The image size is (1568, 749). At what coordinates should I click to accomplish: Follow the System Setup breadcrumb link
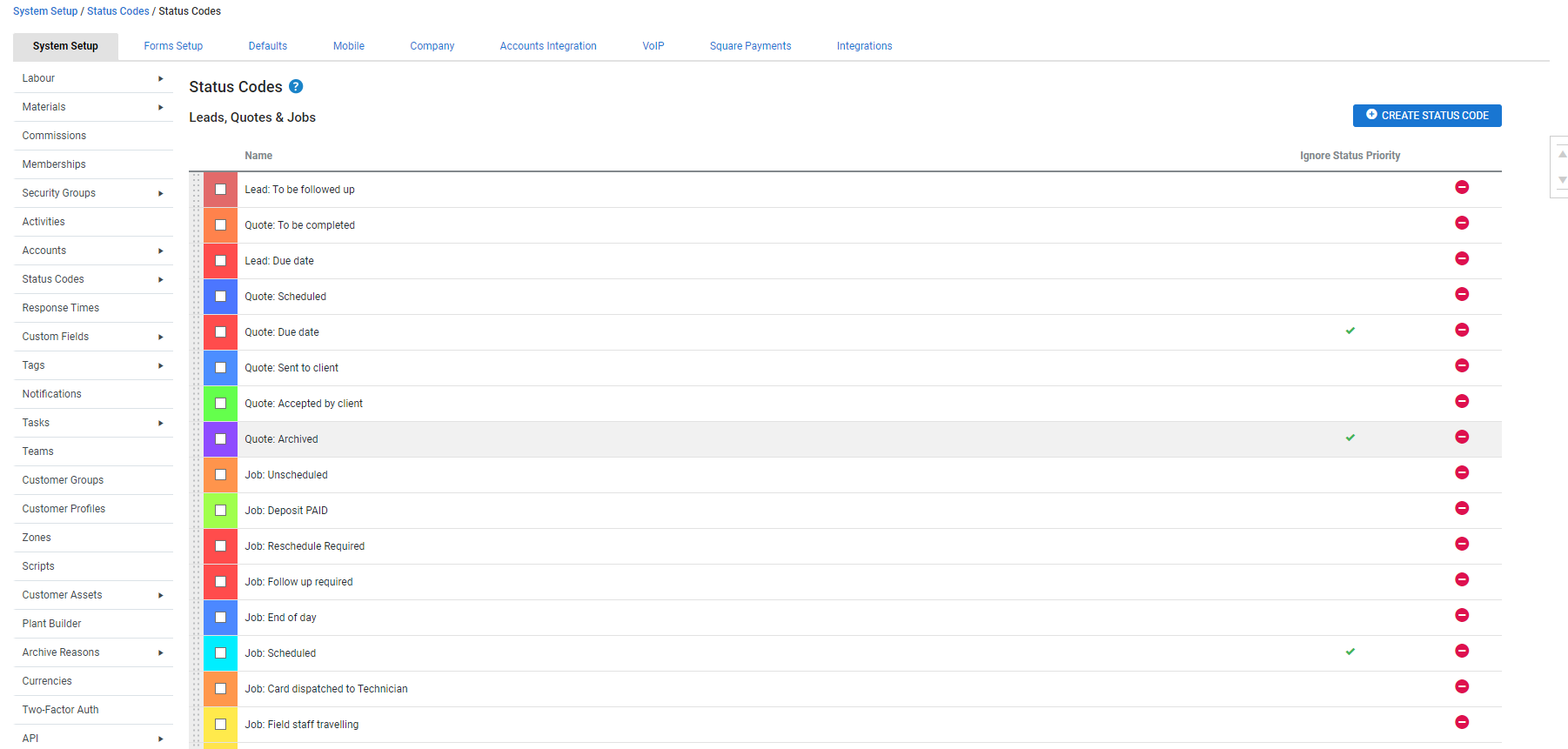(x=45, y=11)
